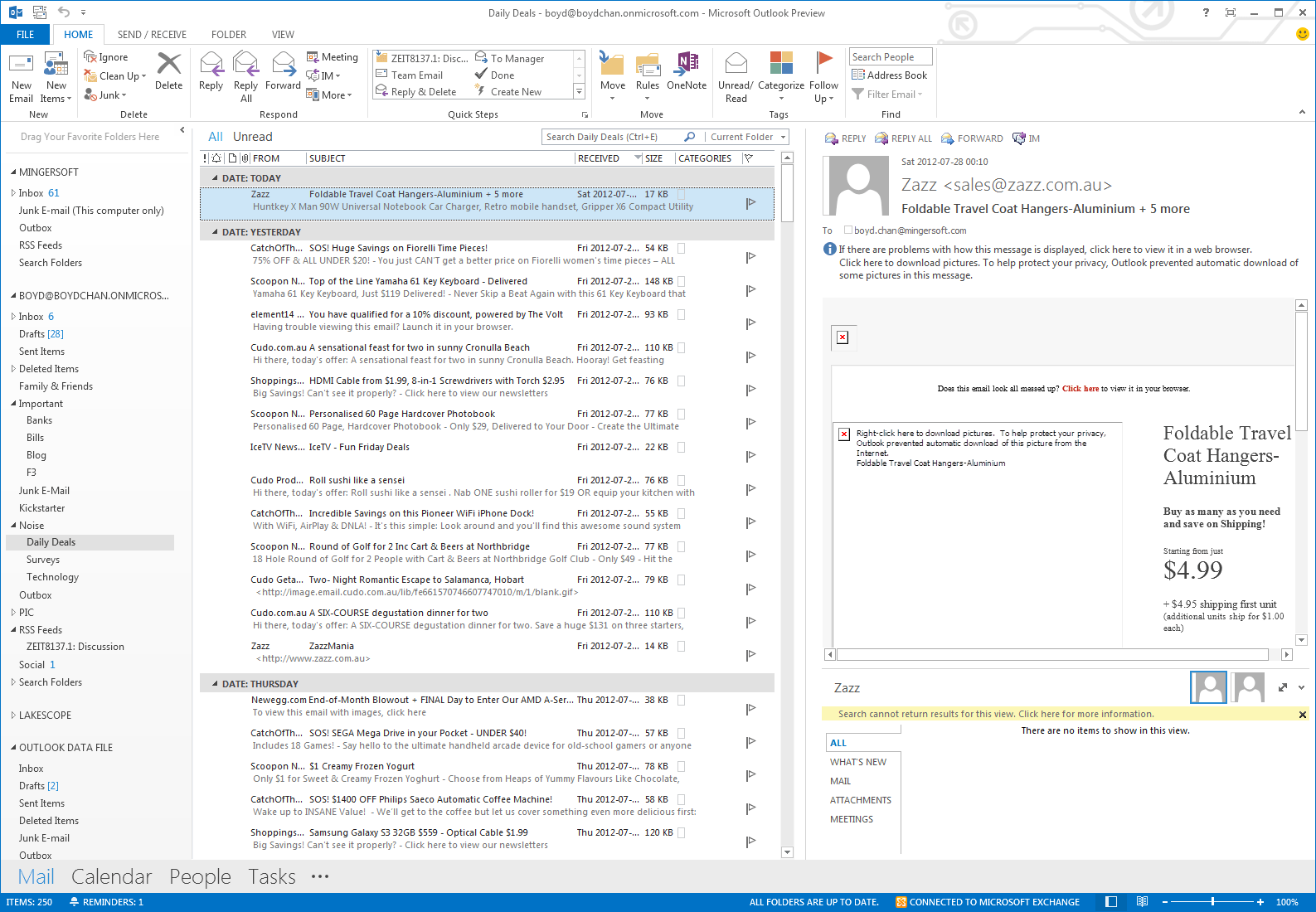Open the FILE tab
This screenshot has width=1316, height=912.
(x=26, y=35)
